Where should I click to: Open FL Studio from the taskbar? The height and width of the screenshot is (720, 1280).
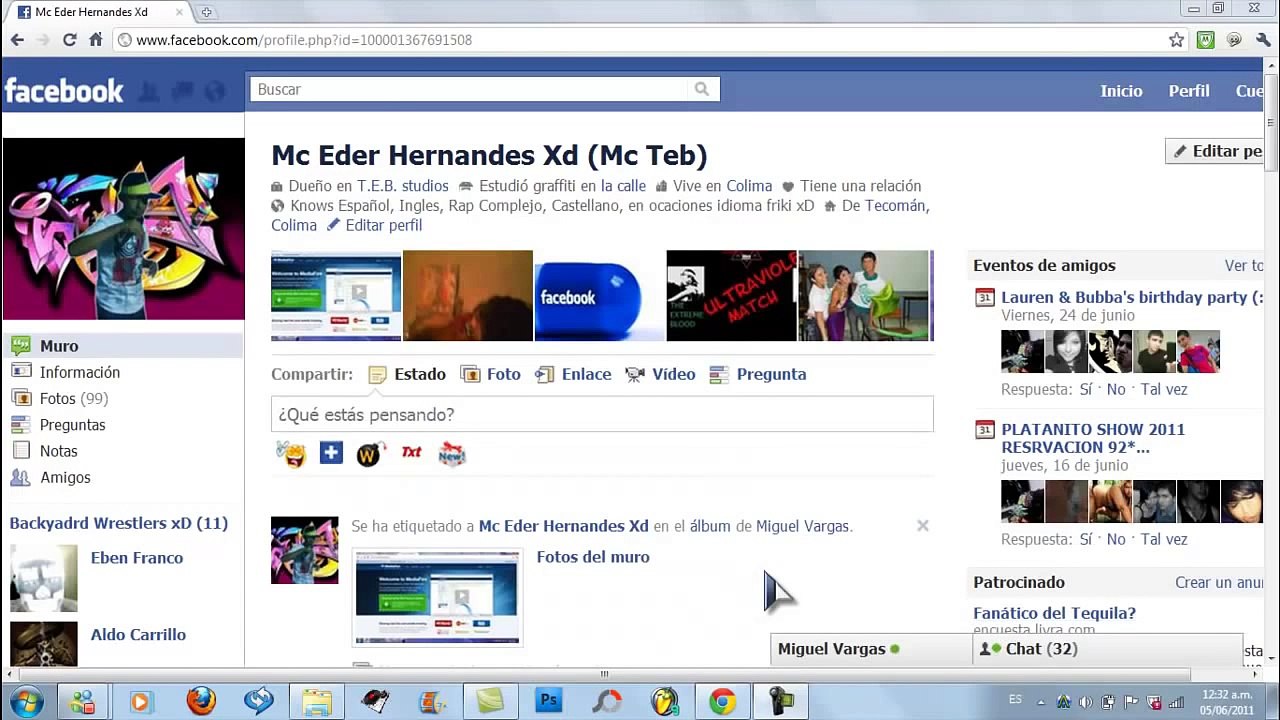click(x=664, y=701)
